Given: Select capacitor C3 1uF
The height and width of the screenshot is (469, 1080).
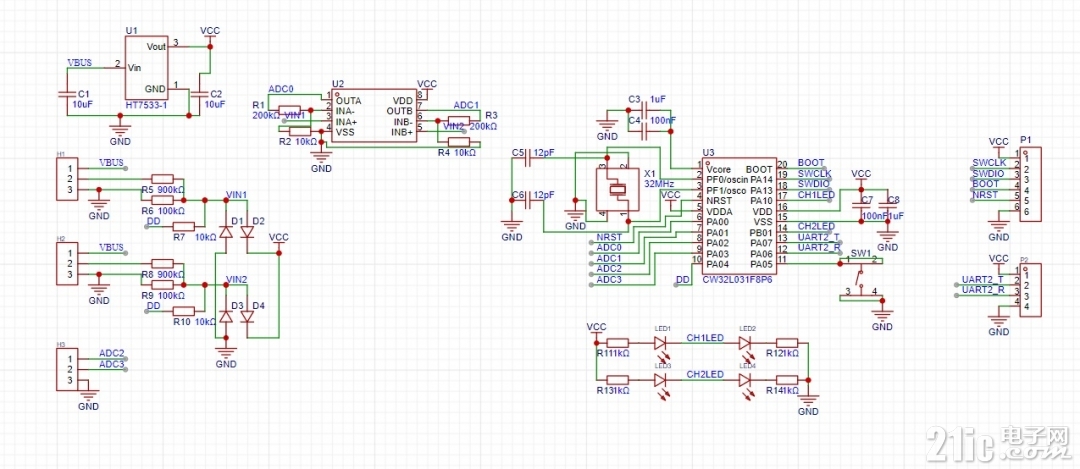Looking at the screenshot, I should (645, 110).
